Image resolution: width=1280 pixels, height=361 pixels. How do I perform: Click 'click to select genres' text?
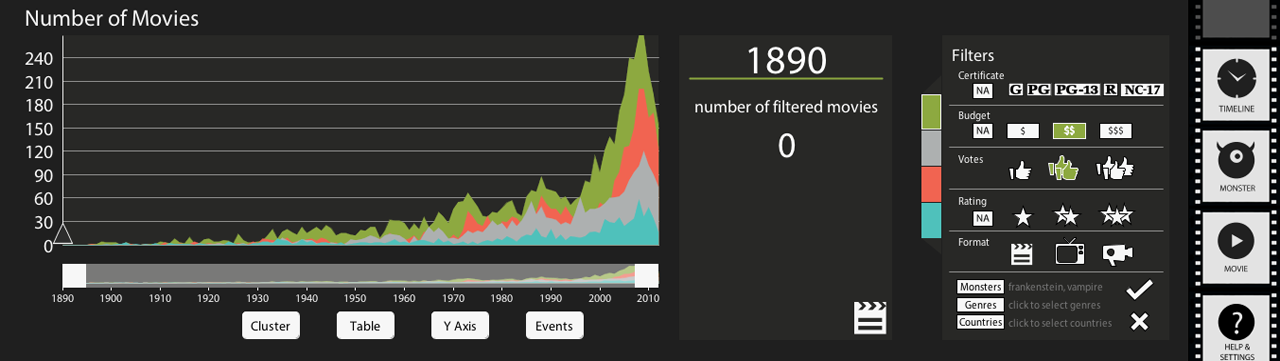click(1054, 305)
